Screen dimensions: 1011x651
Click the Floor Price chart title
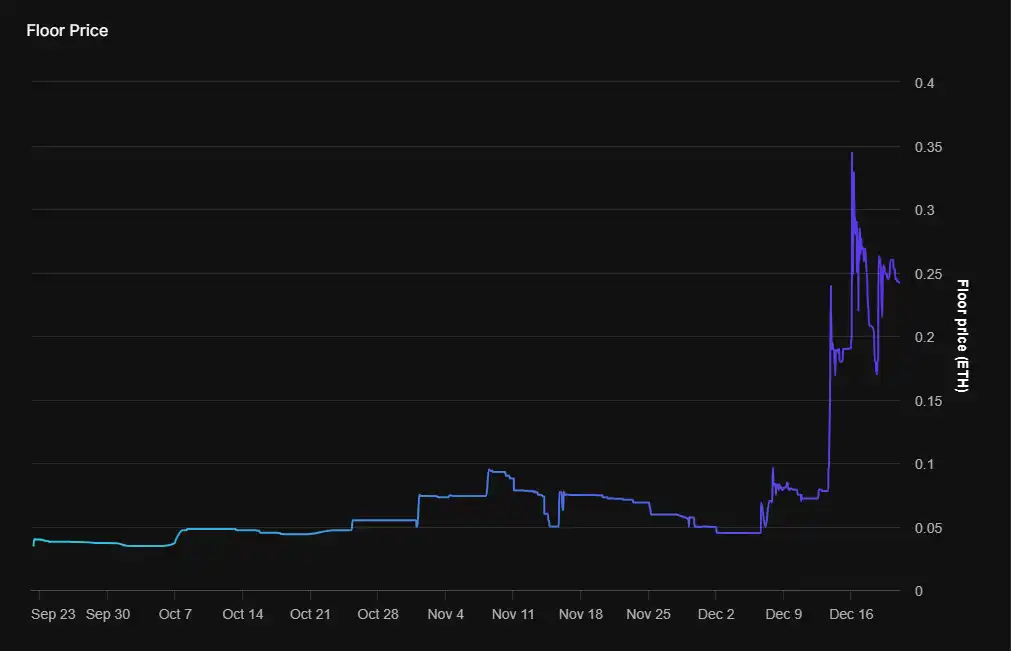pos(67,31)
